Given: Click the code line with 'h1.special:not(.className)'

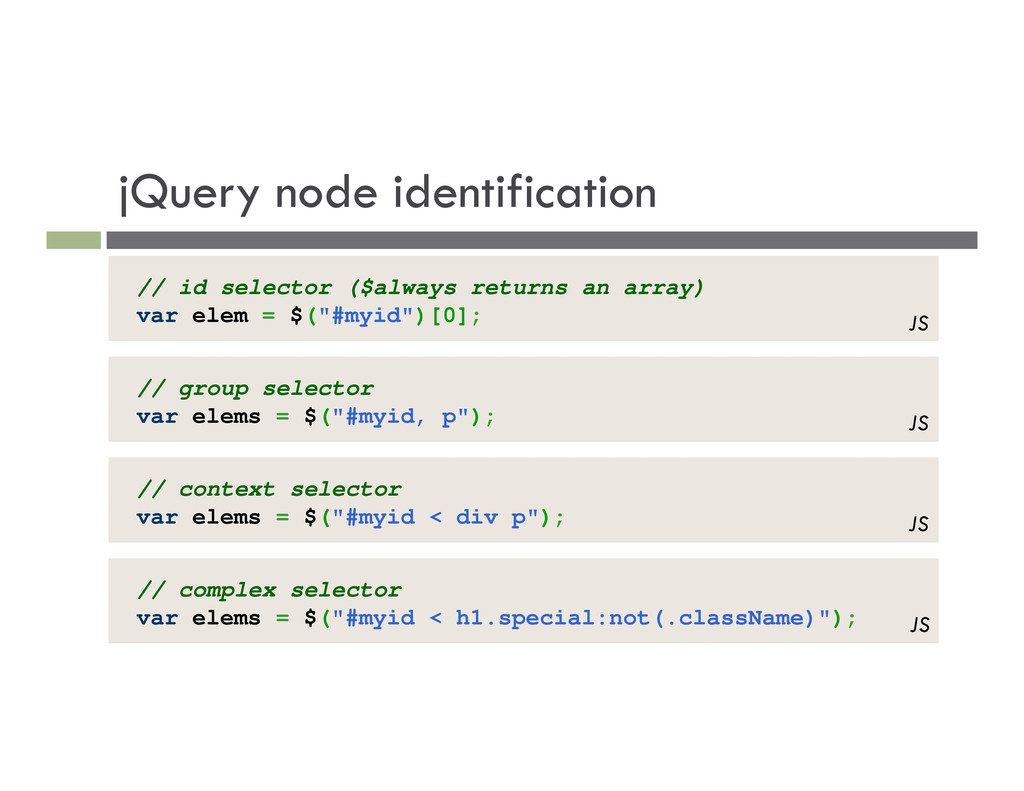Looking at the screenshot, I should [x=496, y=618].
